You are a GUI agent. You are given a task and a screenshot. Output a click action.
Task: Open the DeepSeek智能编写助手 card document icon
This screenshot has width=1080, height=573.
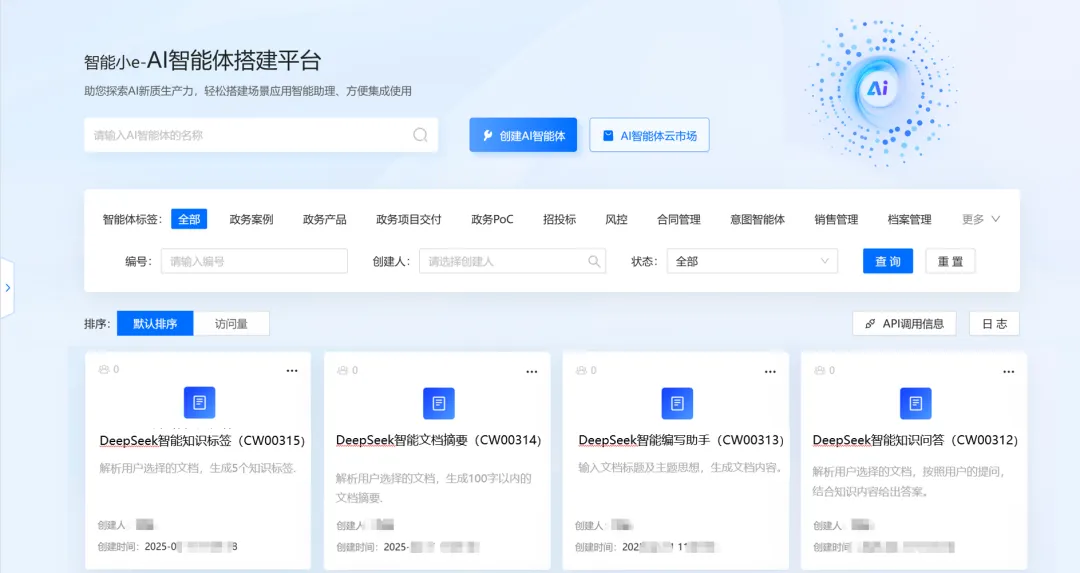tap(677, 403)
